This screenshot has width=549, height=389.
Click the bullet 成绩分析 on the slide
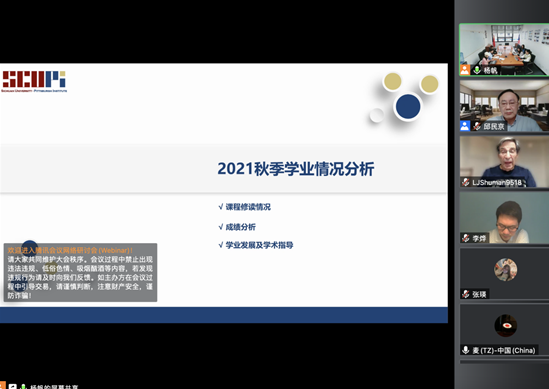pyautogui.click(x=241, y=227)
